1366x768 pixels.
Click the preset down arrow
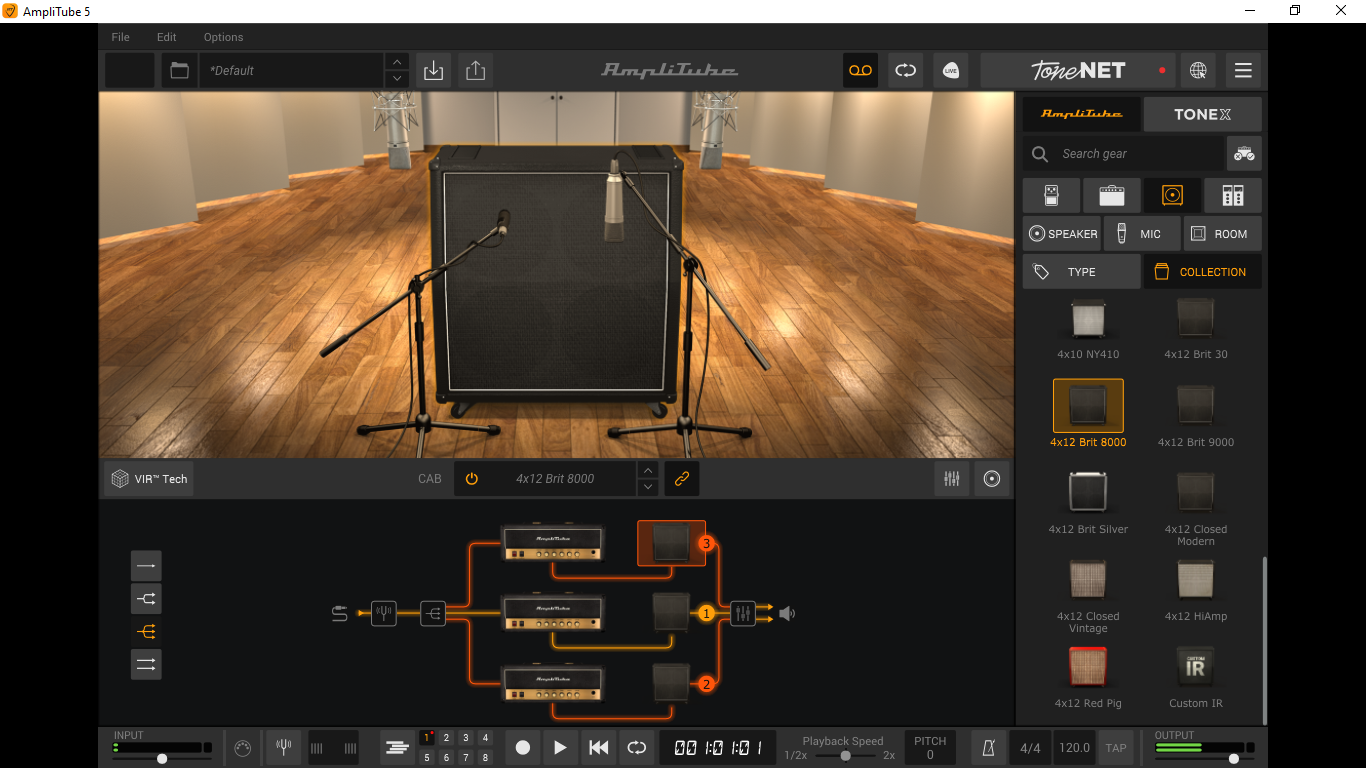[397, 79]
